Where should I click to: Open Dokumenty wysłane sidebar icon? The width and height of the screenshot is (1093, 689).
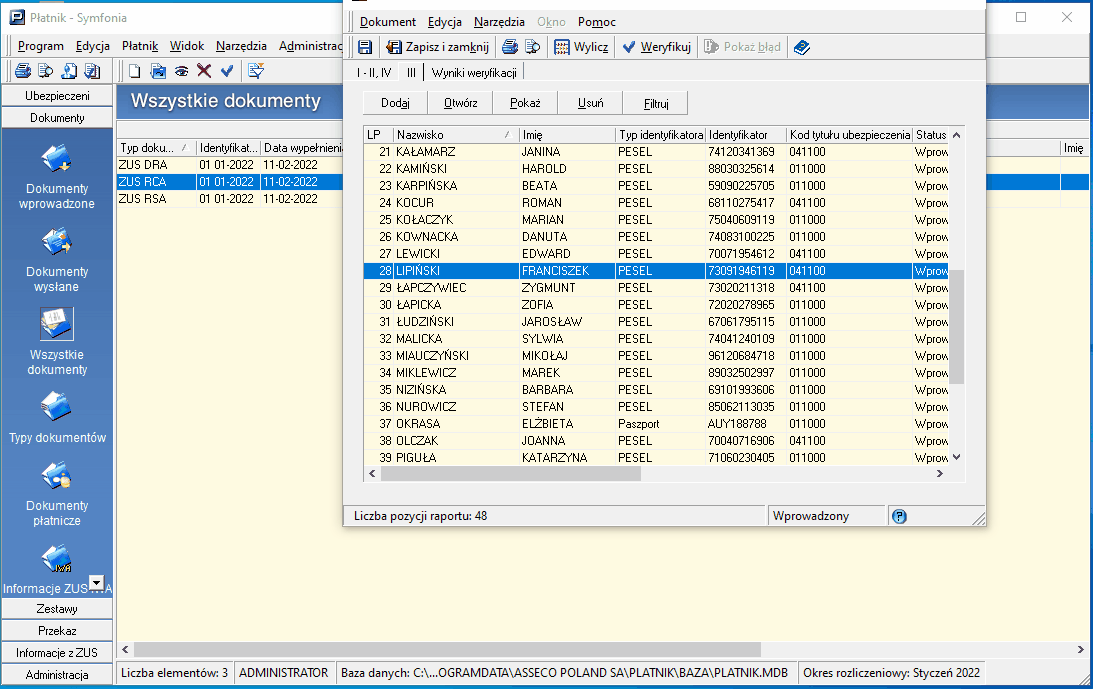click(56, 259)
